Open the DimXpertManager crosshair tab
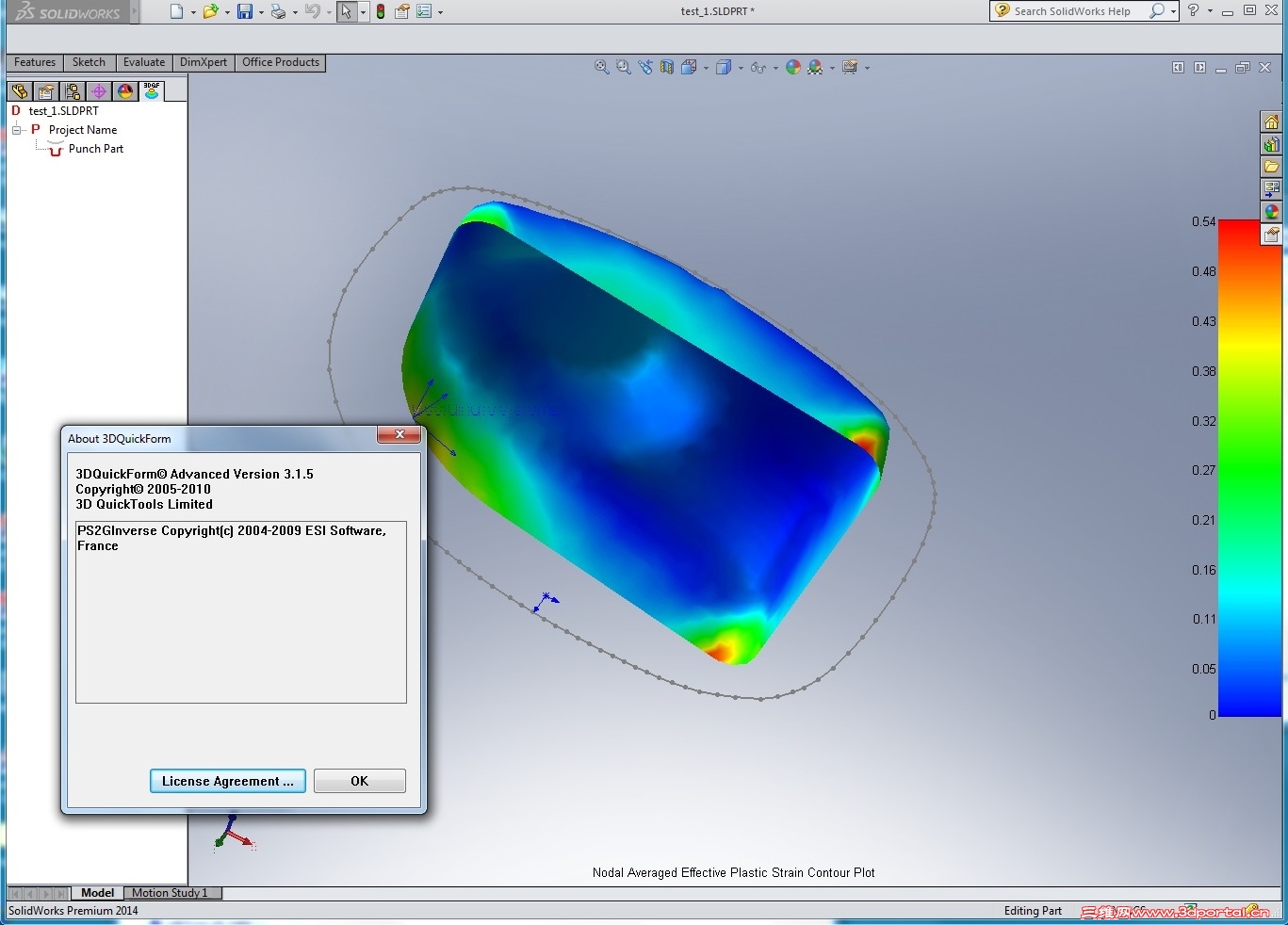The image size is (1288, 925). 99,91
